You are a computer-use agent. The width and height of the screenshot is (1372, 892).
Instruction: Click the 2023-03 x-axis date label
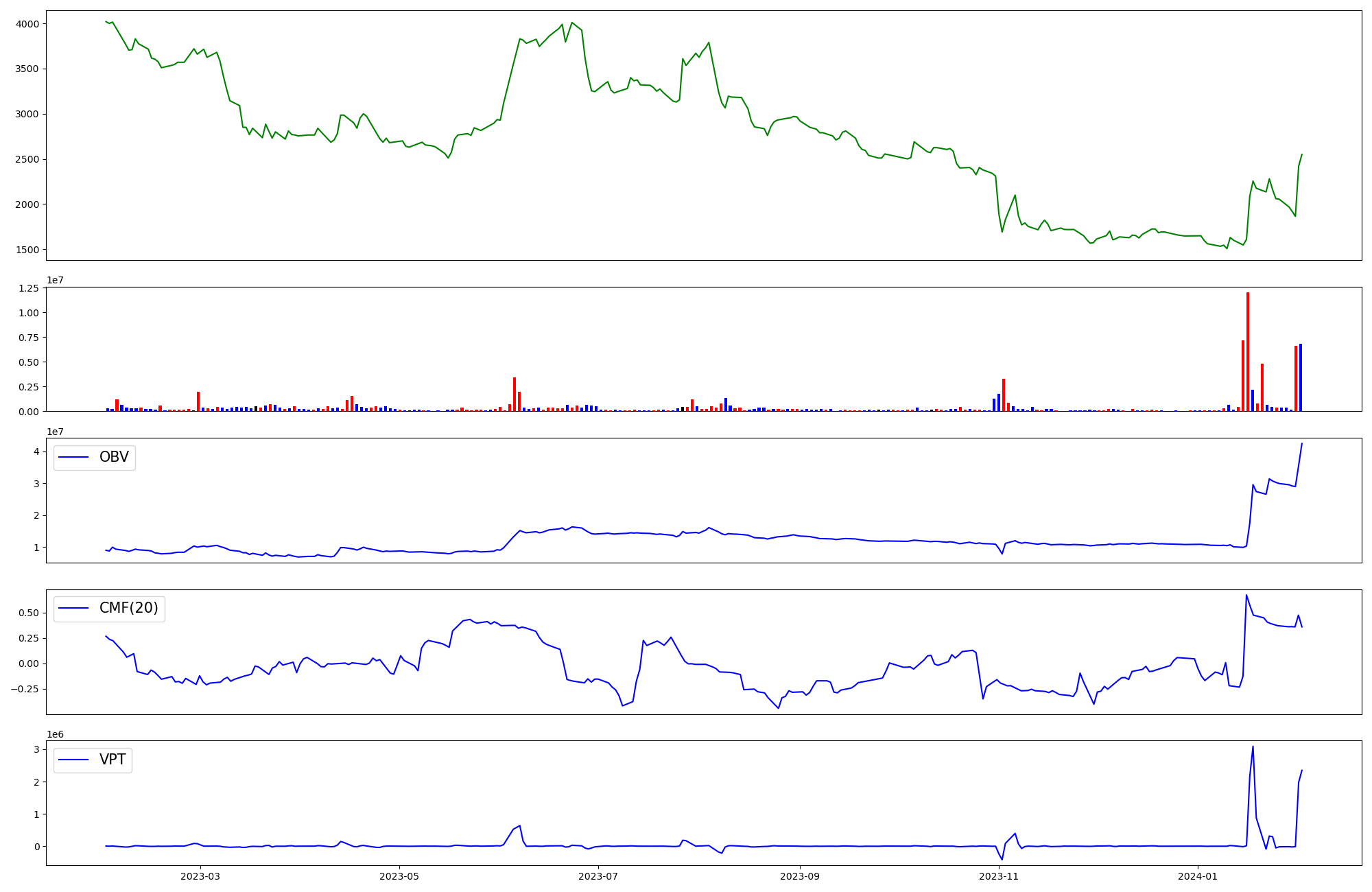coord(200,876)
